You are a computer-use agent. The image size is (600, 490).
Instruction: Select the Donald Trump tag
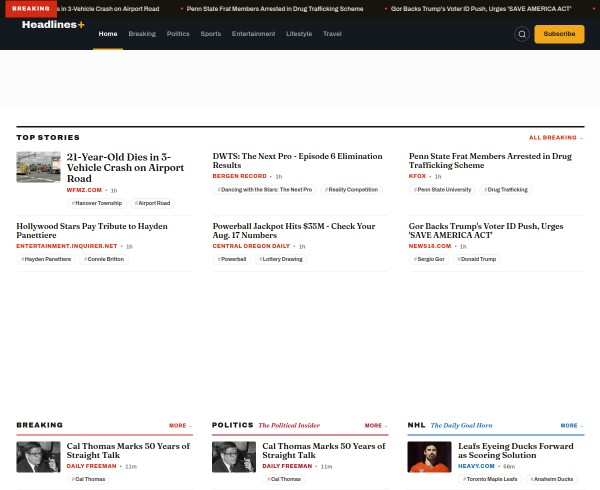476,259
